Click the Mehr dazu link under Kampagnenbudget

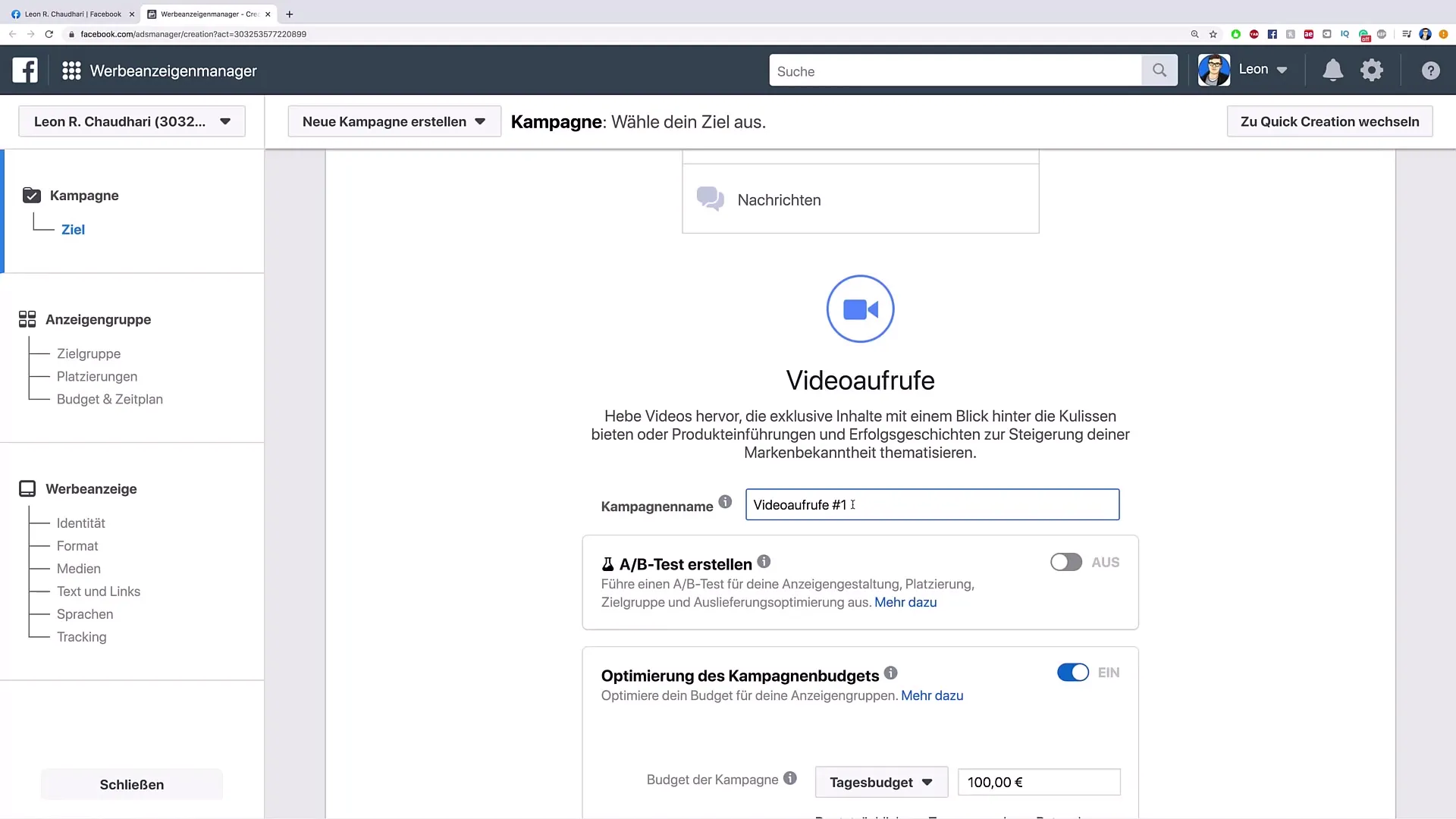click(932, 695)
